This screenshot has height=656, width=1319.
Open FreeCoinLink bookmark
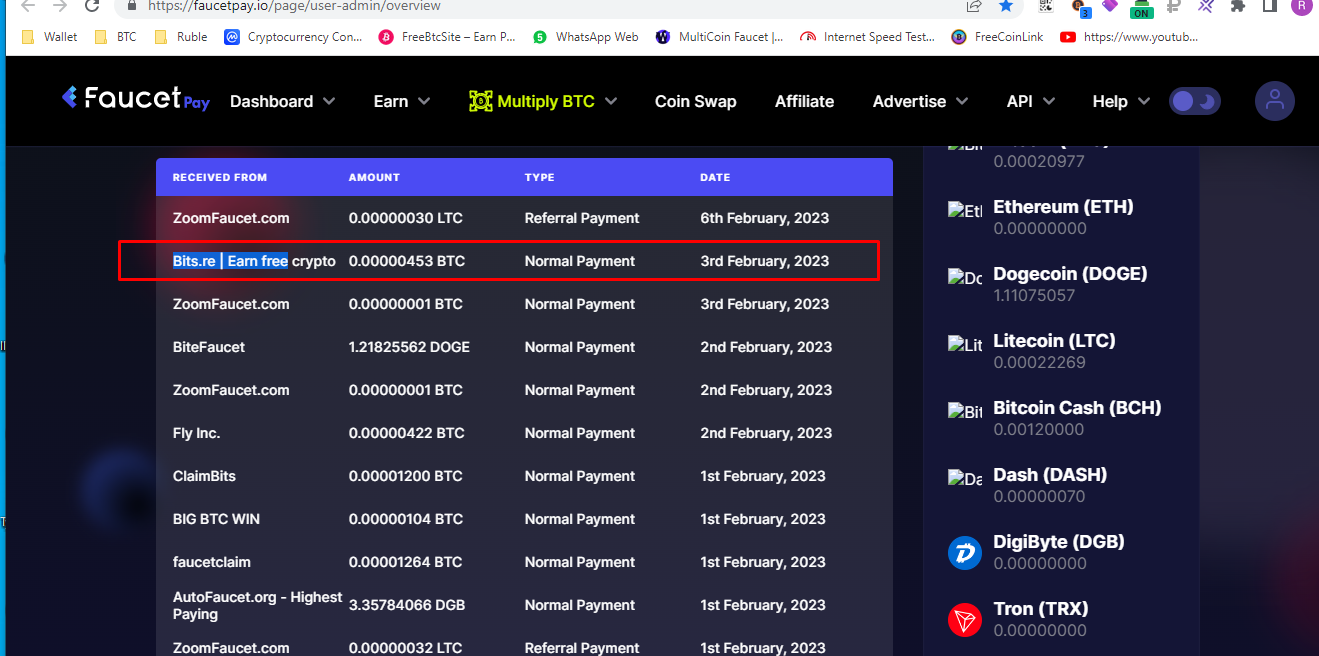(x=997, y=37)
